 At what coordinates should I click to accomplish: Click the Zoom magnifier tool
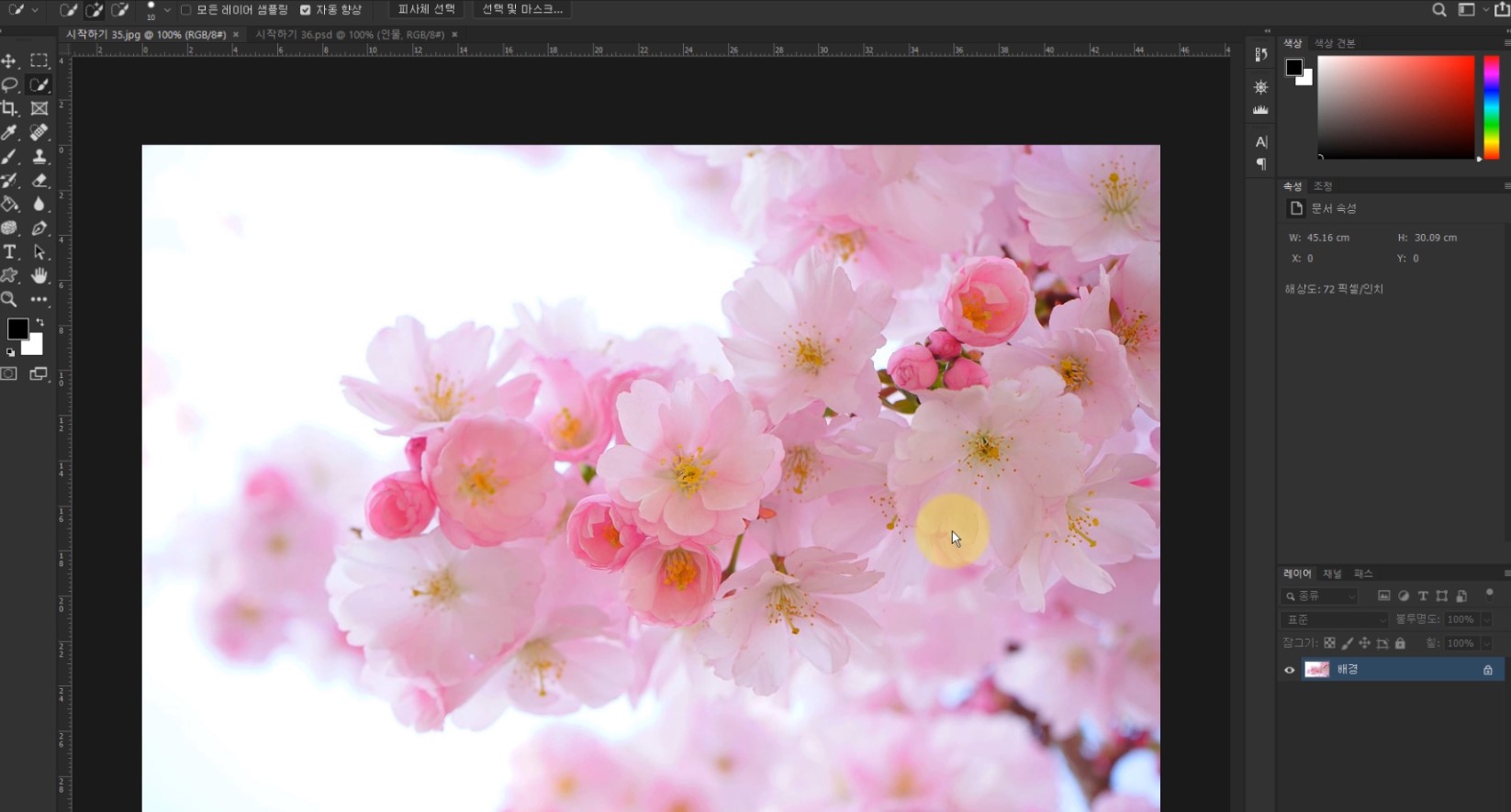point(9,300)
